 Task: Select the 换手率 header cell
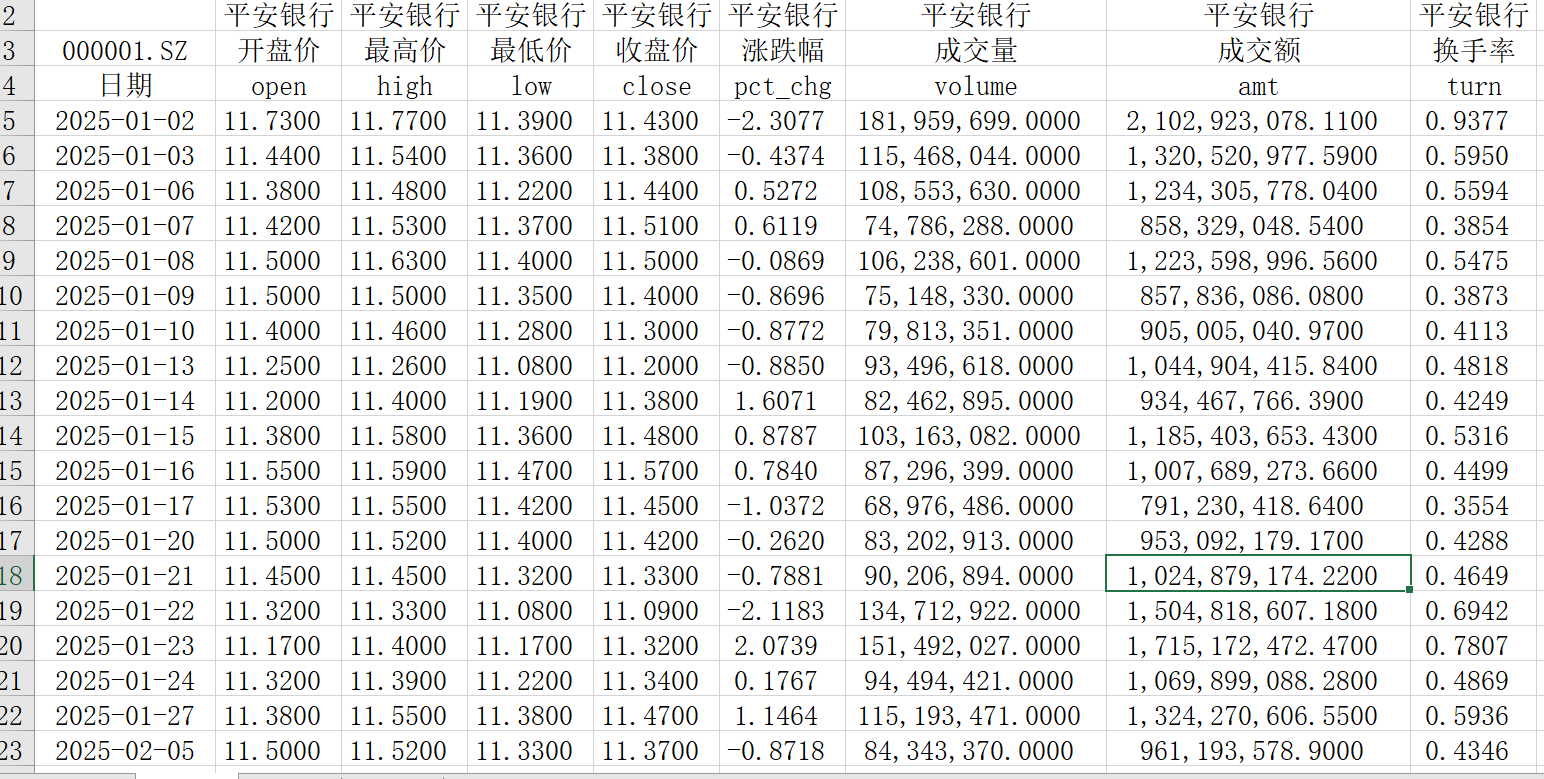pyautogui.click(x=1474, y=50)
